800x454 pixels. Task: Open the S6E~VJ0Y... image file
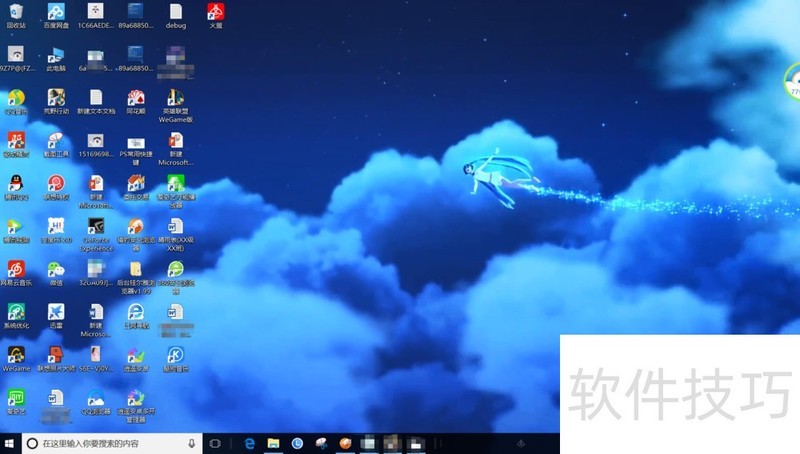tap(96, 359)
